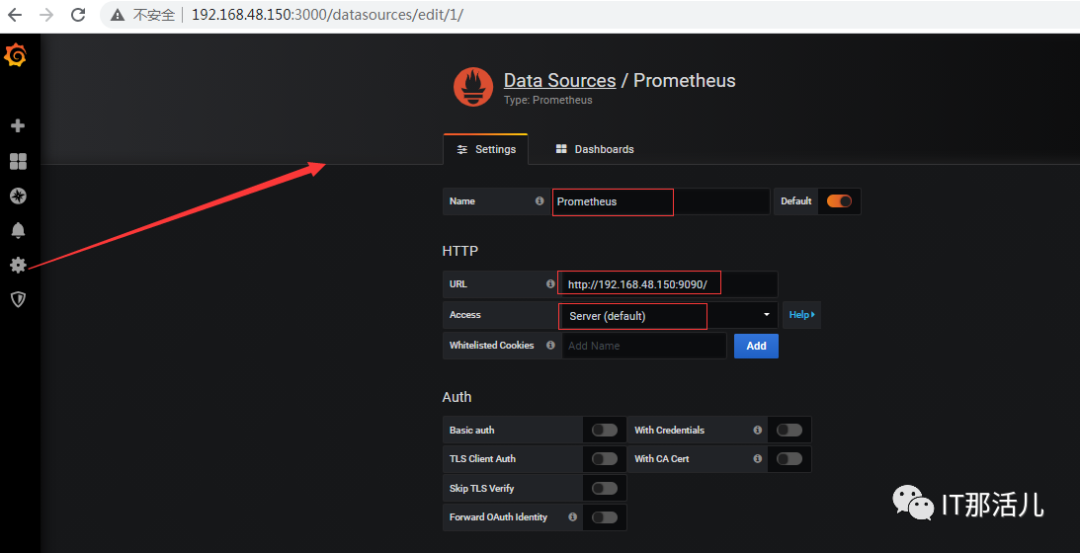Enable the Skip TLS Verify toggle
This screenshot has width=1080, height=553.
[x=605, y=488]
